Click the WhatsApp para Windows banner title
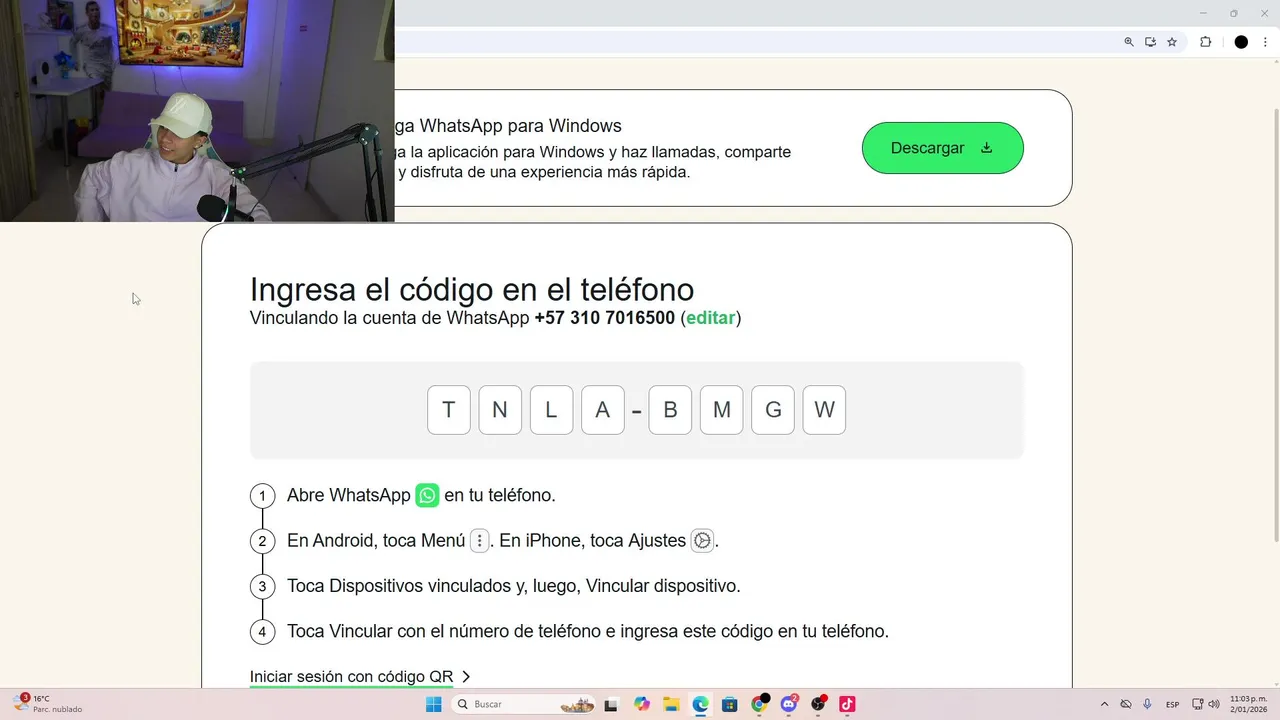The image size is (1280, 720). [x=508, y=126]
